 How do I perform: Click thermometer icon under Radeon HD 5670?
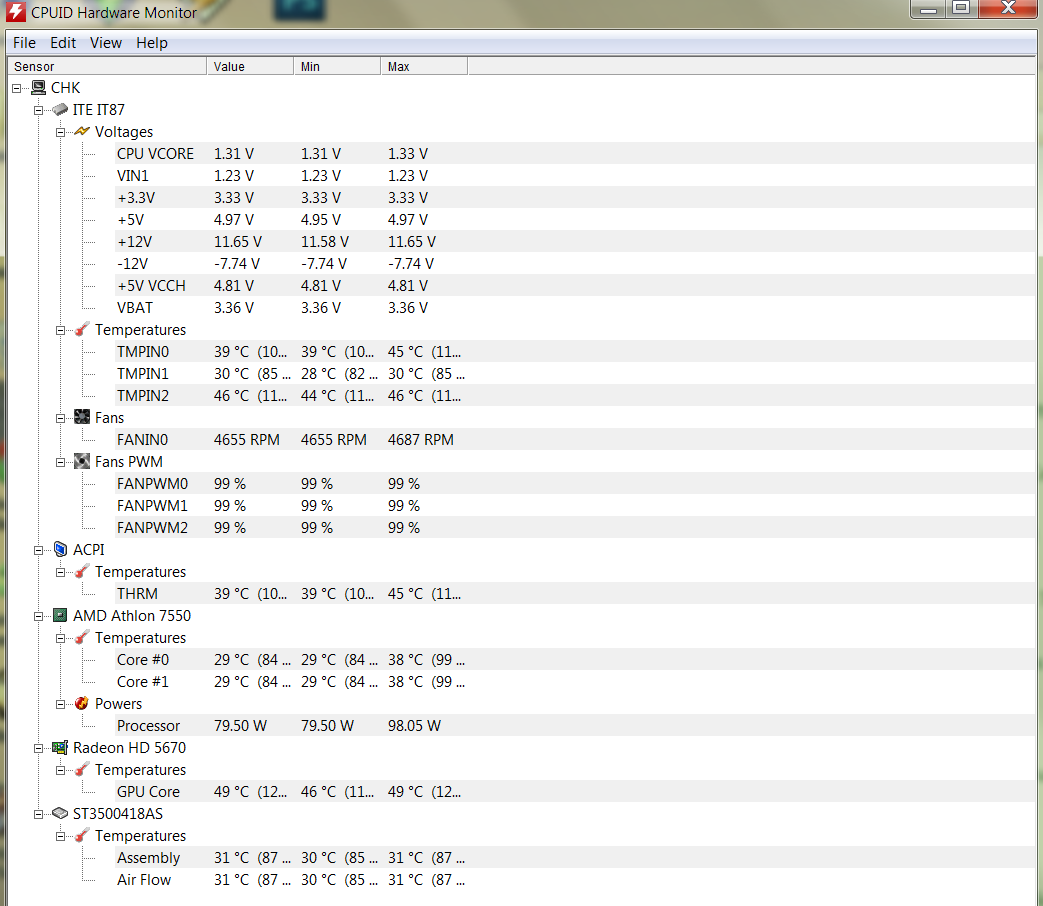82,770
